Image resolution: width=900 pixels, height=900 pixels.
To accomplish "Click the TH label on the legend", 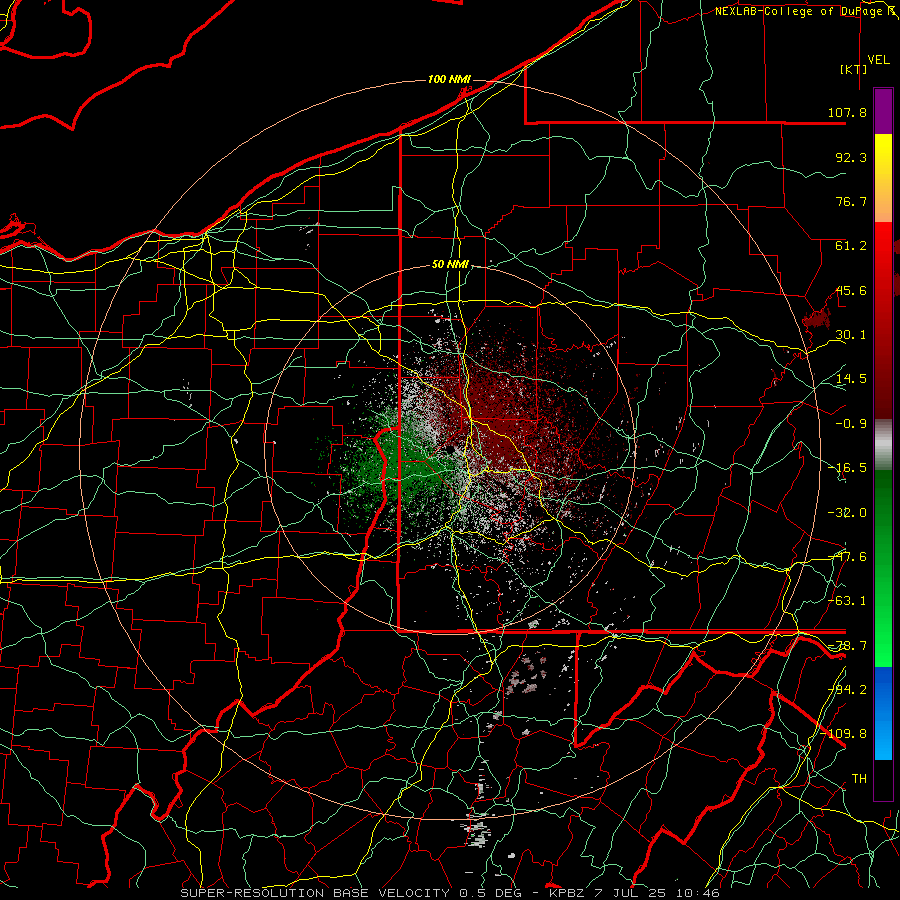I will click(859, 779).
